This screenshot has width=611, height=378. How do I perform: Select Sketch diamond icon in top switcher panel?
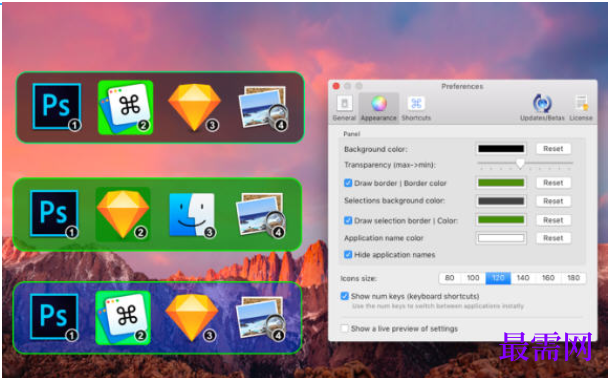click(194, 107)
